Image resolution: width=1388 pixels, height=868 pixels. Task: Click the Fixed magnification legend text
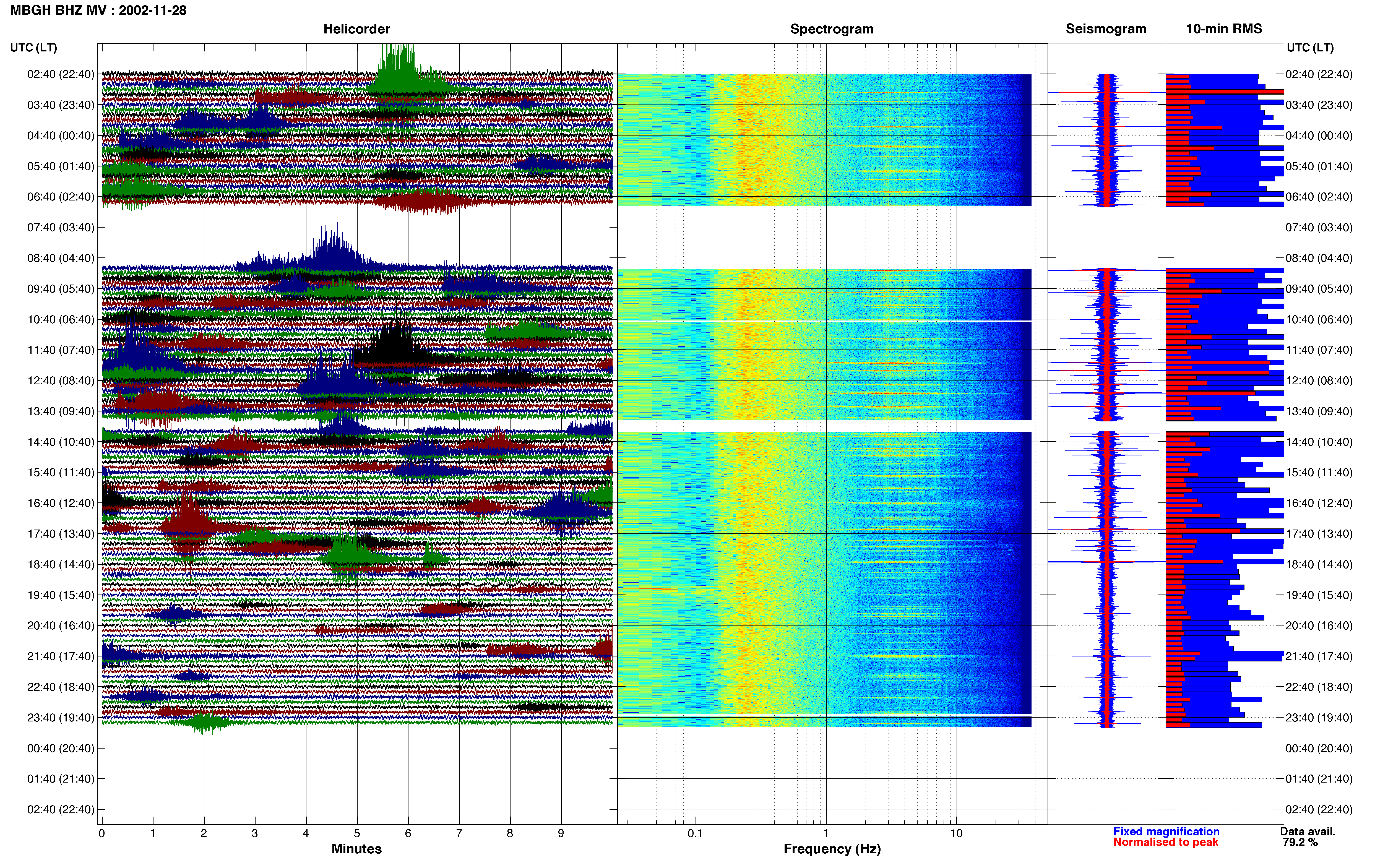pyautogui.click(x=1166, y=831)
